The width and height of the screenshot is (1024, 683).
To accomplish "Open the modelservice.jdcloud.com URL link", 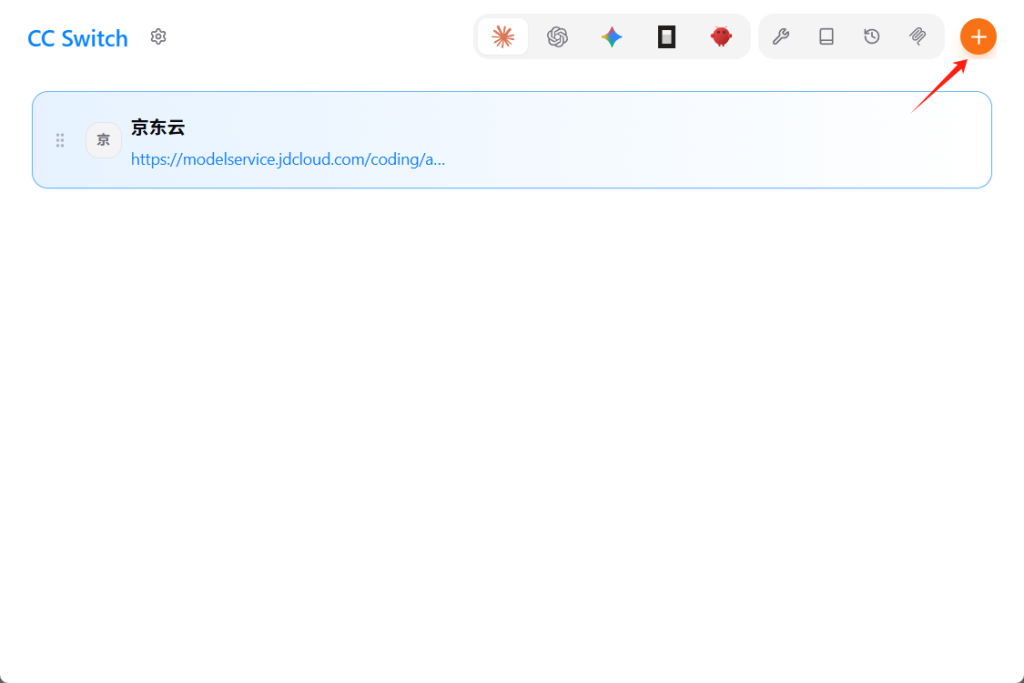I will 288,159.
